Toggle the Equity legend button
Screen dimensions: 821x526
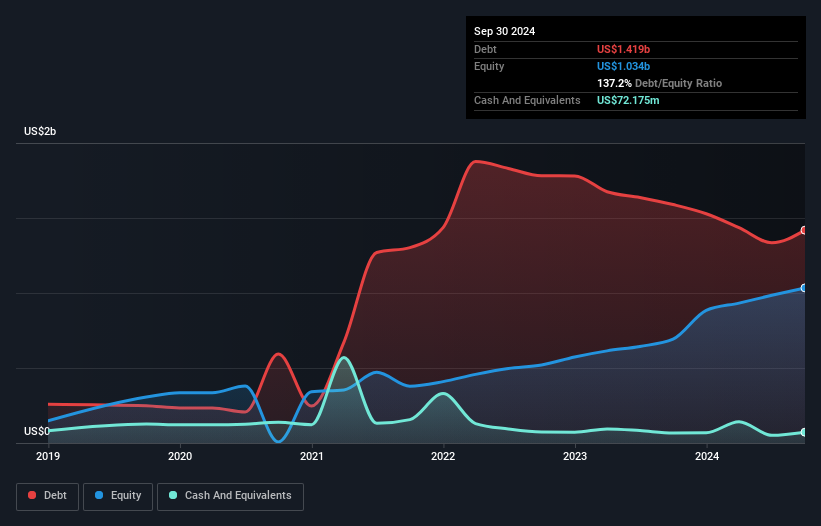click(x=118, y=496)
